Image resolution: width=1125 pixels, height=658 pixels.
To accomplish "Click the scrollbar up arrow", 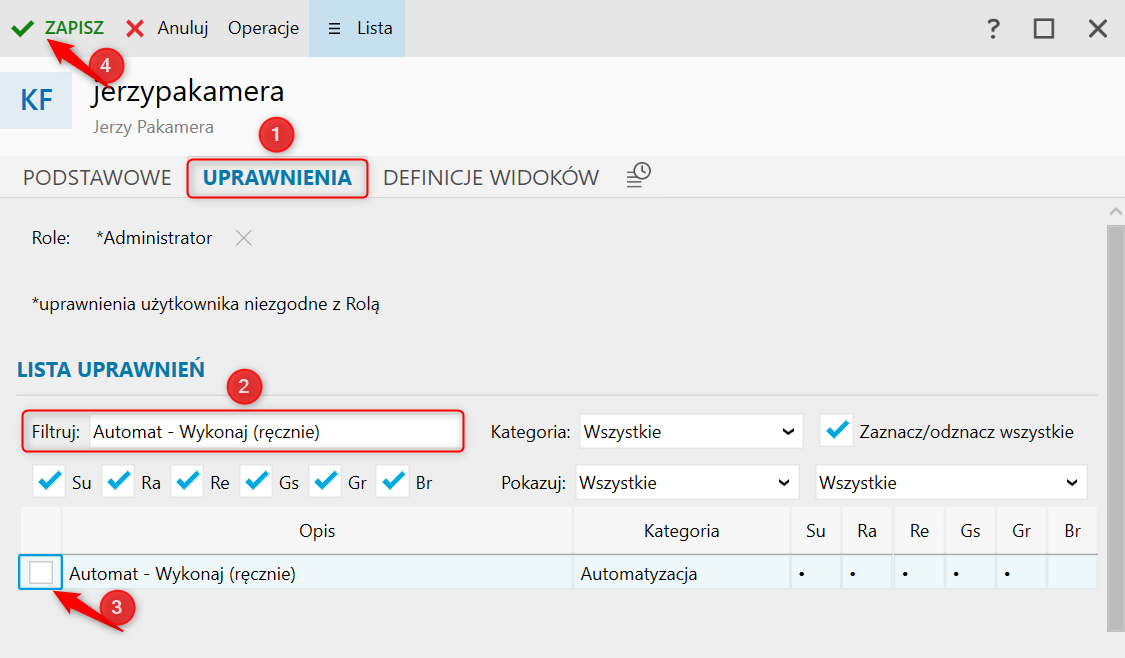I will click(1115, 212).
